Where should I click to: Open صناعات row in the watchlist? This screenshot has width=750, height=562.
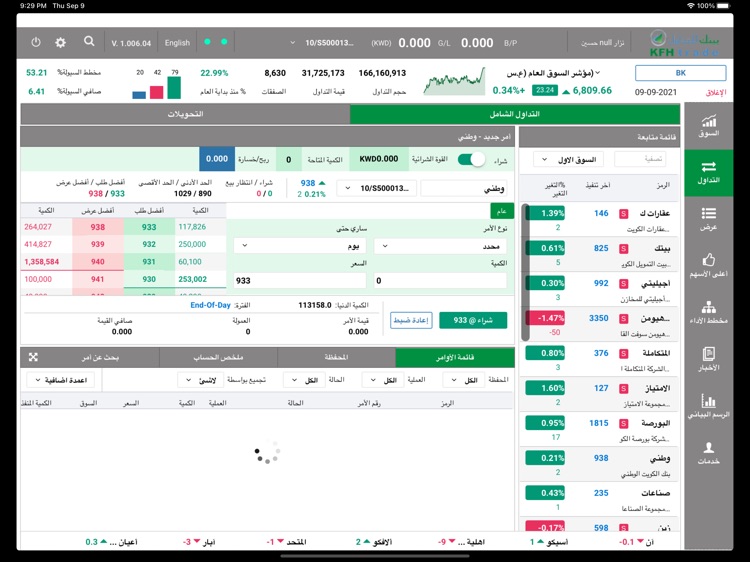(x=598, y=500)
